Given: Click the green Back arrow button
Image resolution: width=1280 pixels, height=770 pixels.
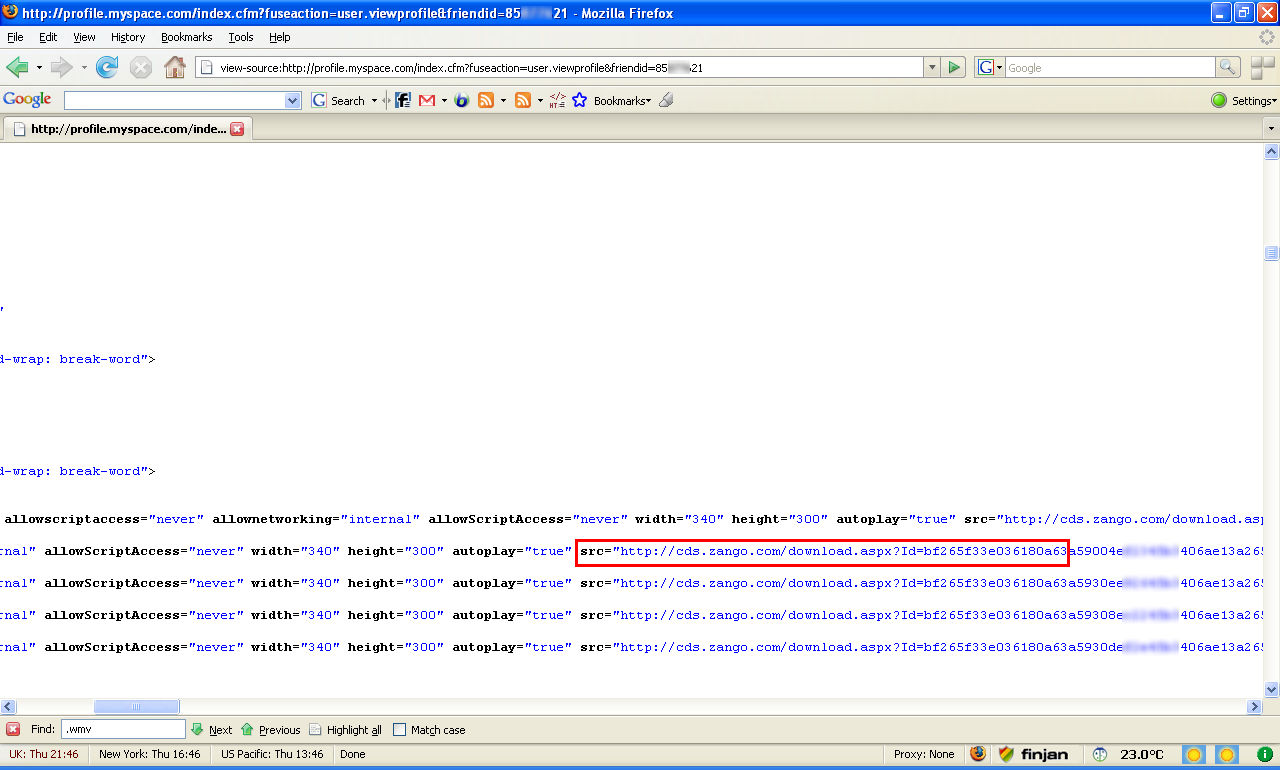Looking at the screenshot, I should click(17, 67).
